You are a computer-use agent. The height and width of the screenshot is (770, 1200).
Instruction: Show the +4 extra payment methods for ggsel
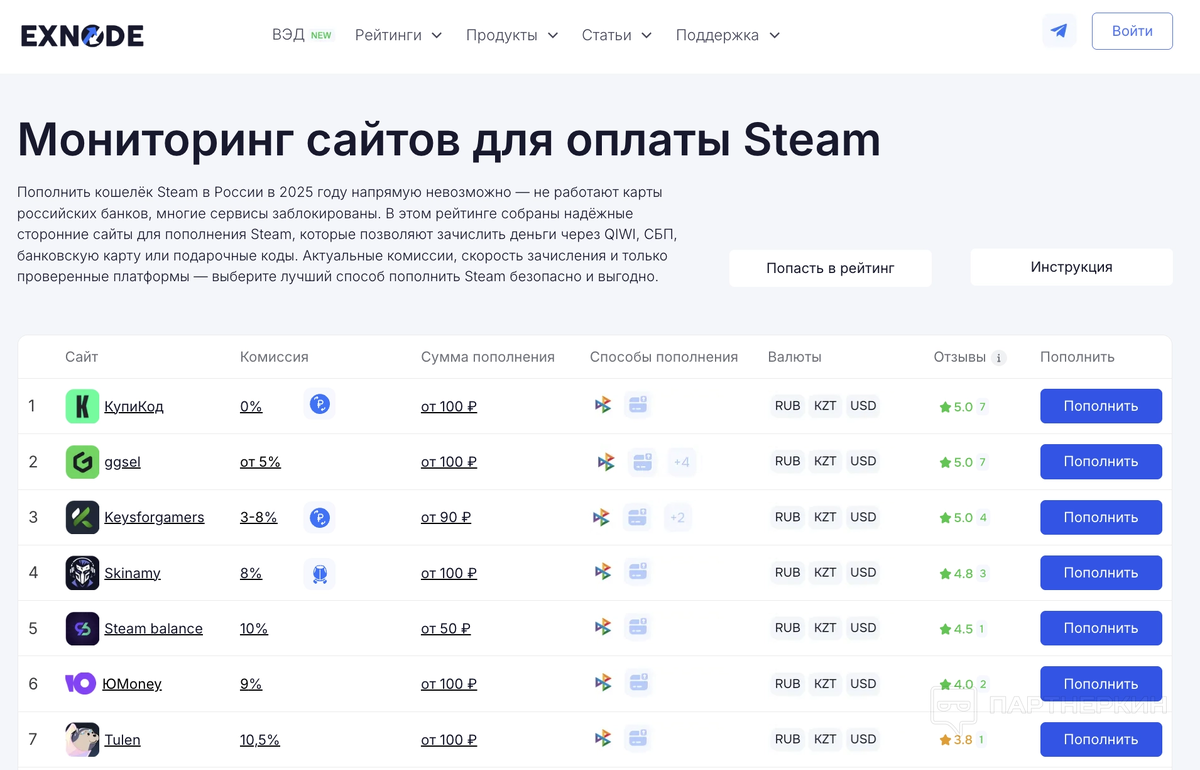point(681,462)
